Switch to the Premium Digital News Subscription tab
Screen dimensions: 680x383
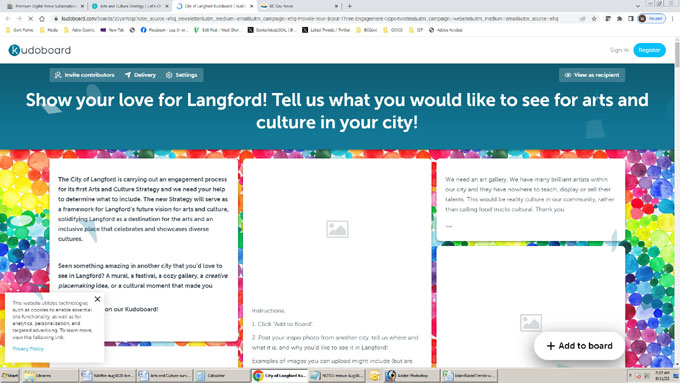[x=45, y=6]
